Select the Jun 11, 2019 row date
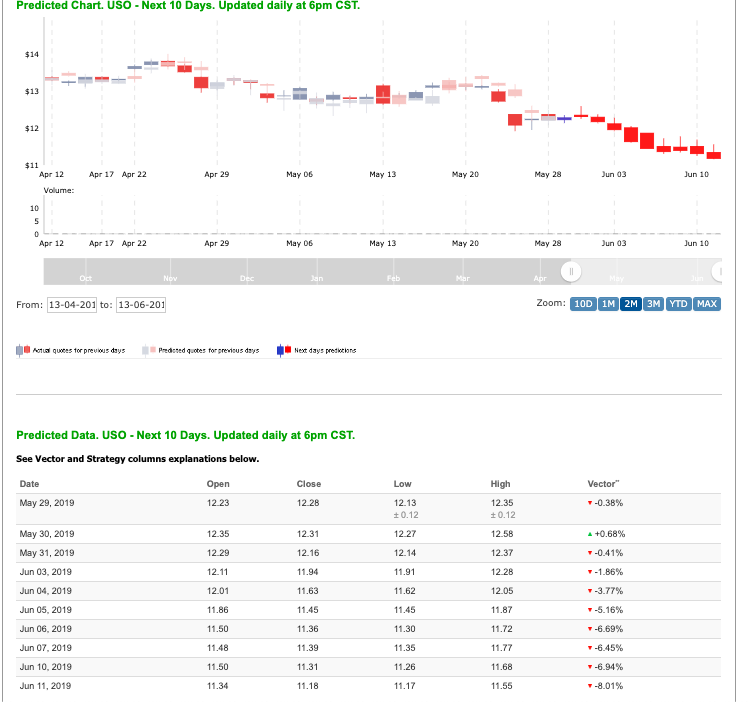The height and width of the screenshot is (702, 748). coord(45,686)
